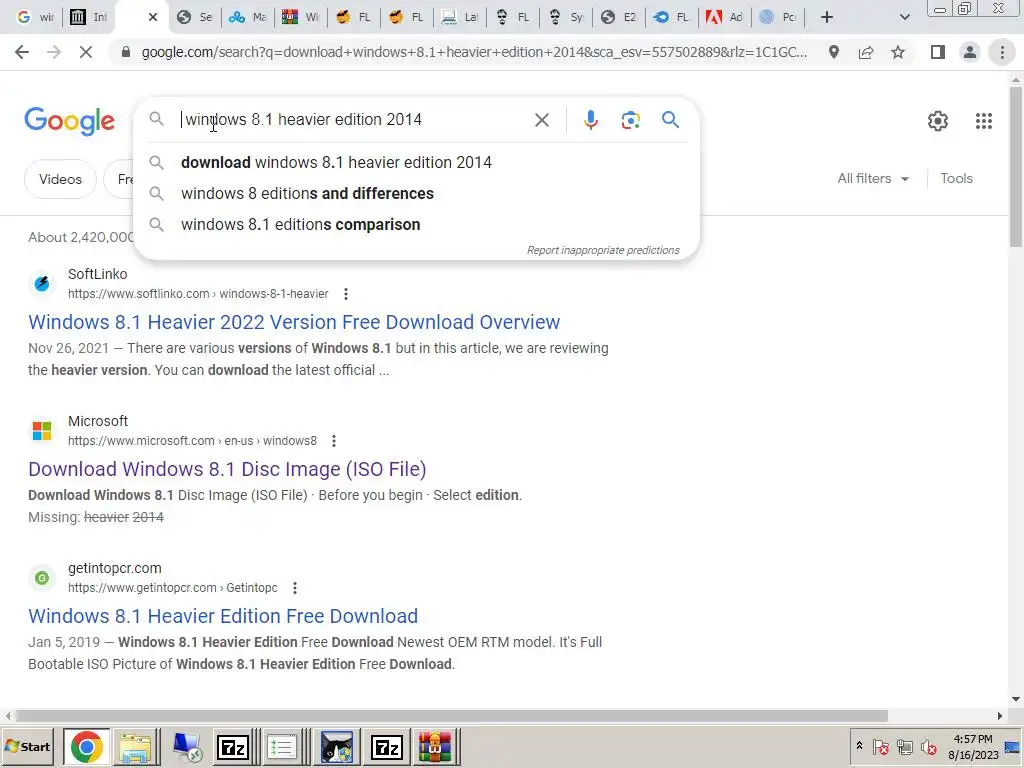
Task: Open the Chrome profile menu
Action: (x=970, y=52)
